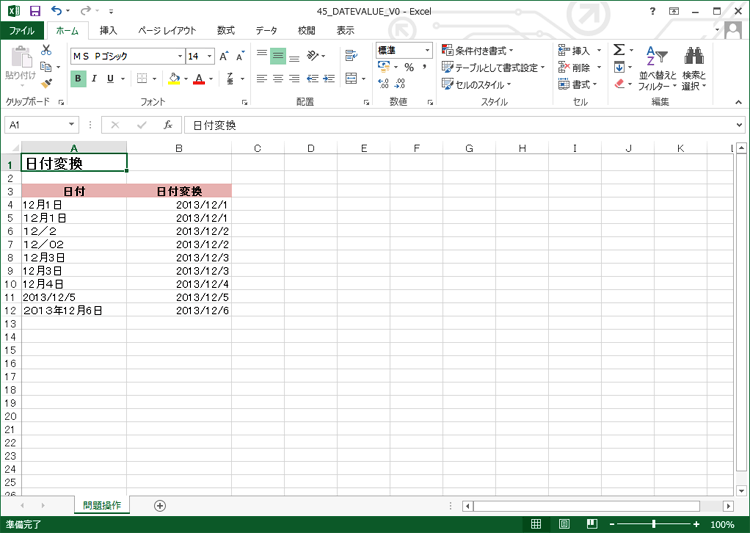The width and height of the screenshot is (750, 533).
Task: Open find and select binoculars
Action: (694, 68)
